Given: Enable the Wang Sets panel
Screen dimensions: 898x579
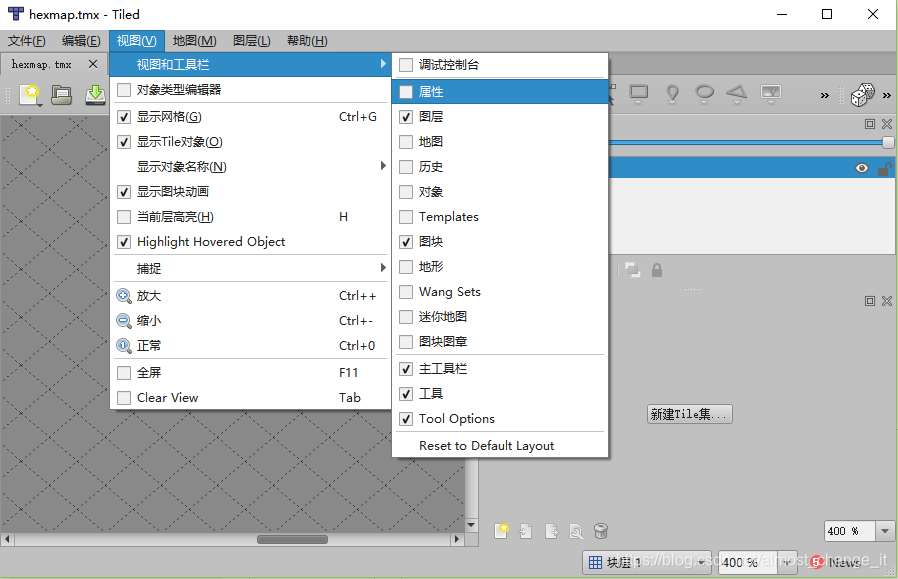Looking at the screenshot, I should coord(405,292).
